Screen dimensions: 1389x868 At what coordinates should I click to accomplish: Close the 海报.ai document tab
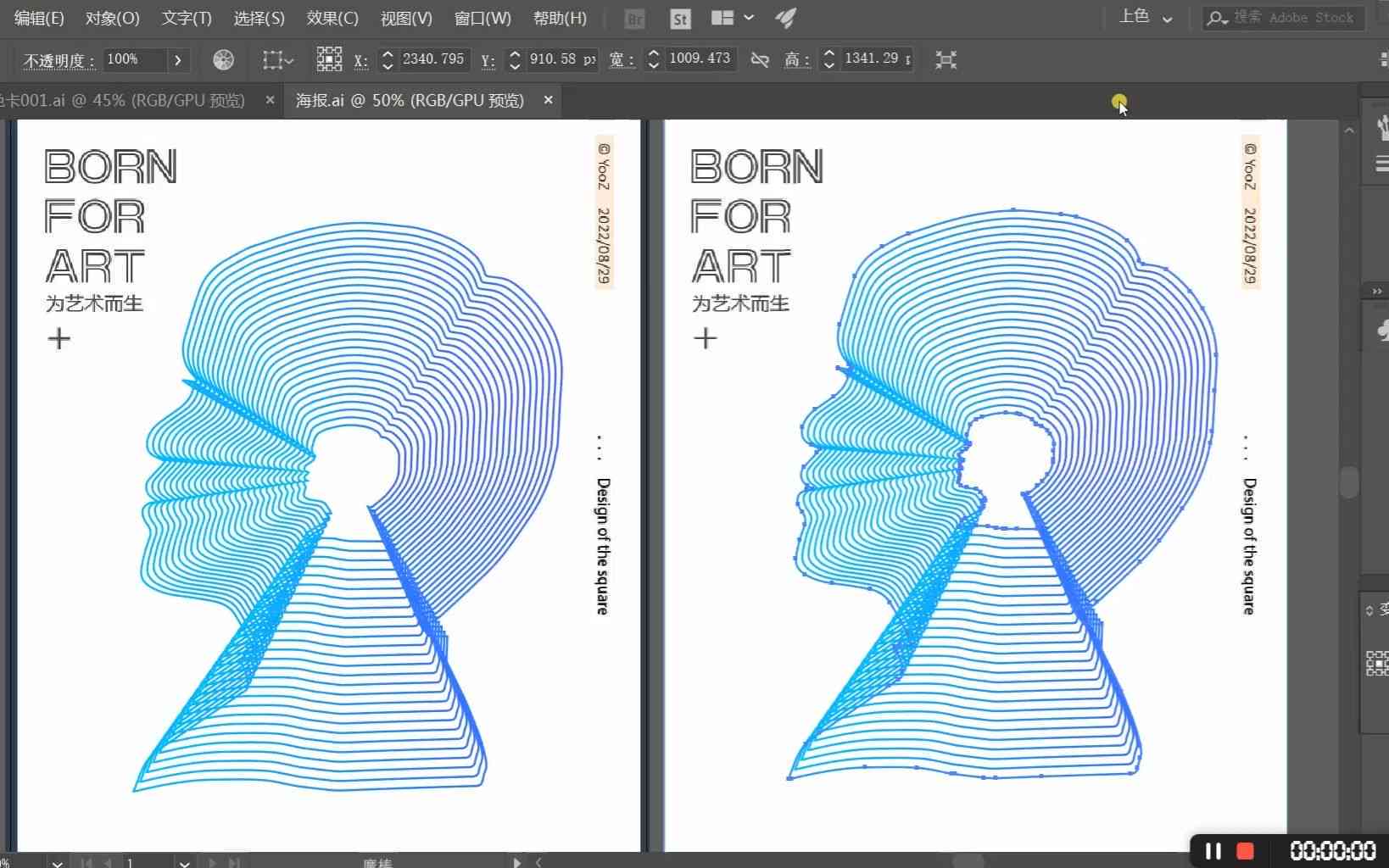[549, 100]
